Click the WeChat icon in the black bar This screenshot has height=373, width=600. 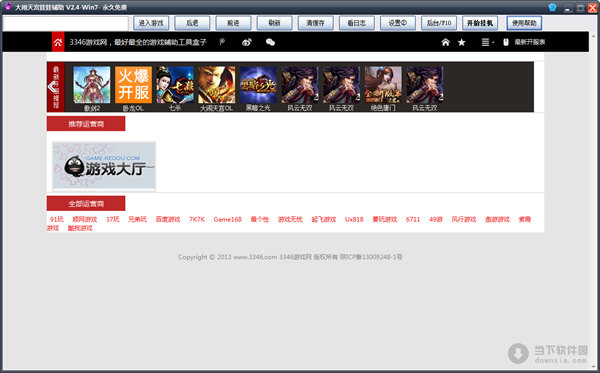tap(270, 42)
